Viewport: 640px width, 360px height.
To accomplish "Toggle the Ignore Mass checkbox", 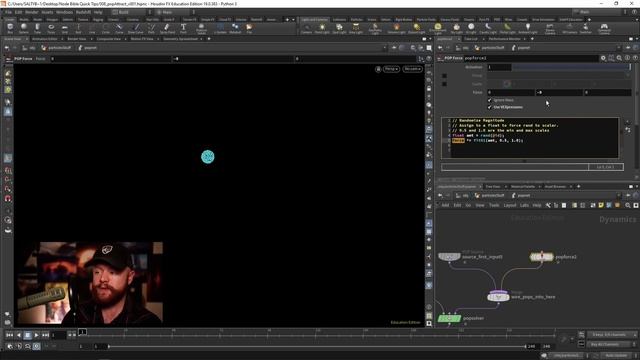I will (489, 100).
